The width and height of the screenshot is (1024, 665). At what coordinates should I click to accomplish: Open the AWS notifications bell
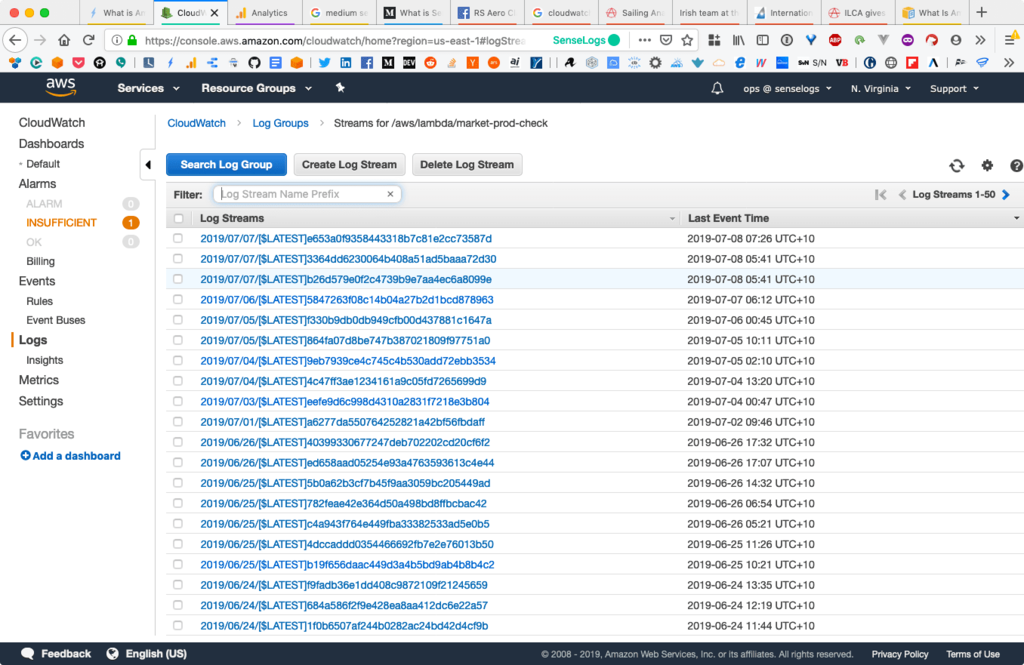717,88
